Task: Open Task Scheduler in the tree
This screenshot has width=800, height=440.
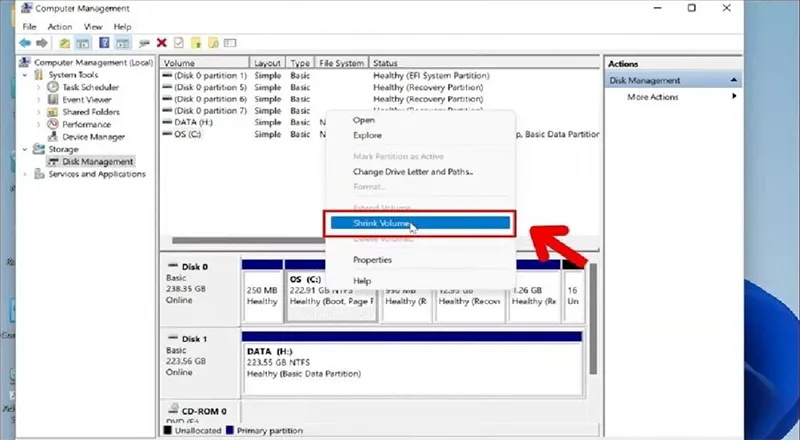Action: coord(90,87)
